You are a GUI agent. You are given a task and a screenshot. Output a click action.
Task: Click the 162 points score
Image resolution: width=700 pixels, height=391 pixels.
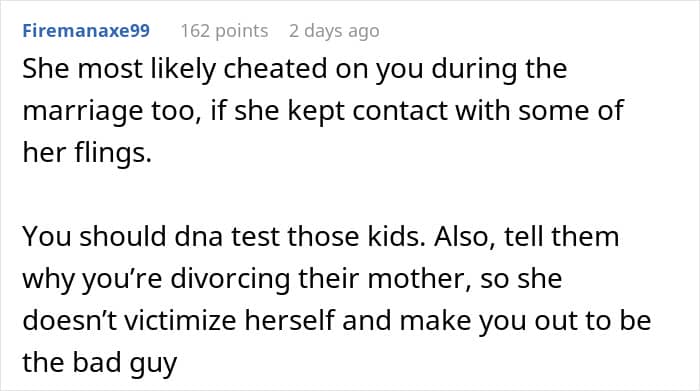point(224,31)
